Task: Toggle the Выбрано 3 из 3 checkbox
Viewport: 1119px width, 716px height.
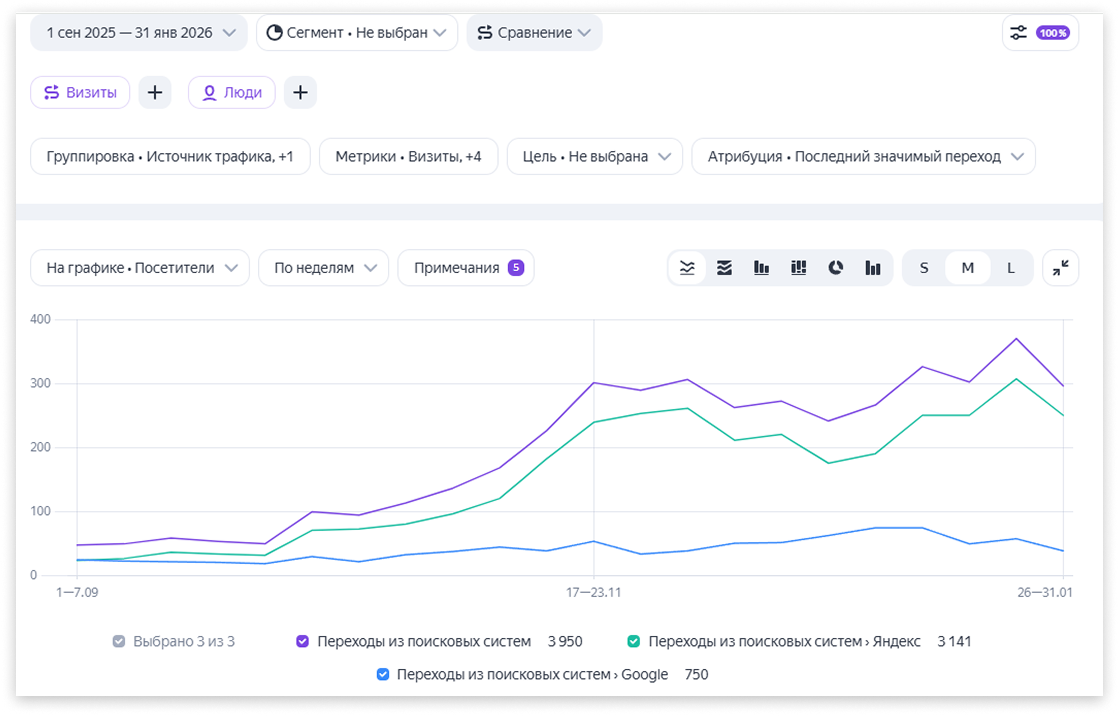Action: (x=118, y=641)
